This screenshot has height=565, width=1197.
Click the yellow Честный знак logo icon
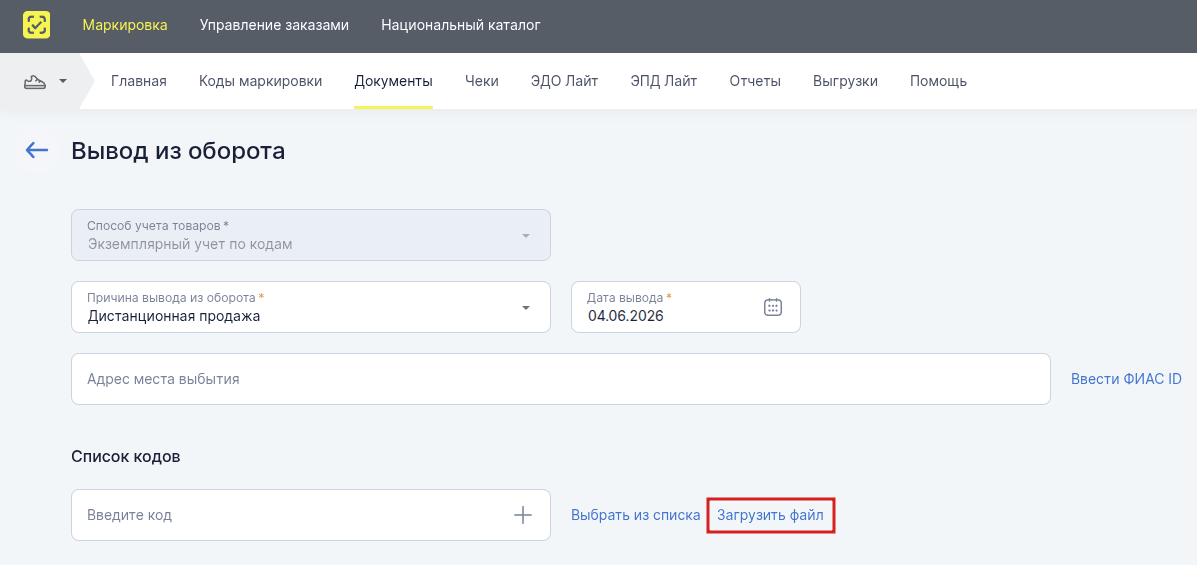pyautogui.click(x=37, y=25)
